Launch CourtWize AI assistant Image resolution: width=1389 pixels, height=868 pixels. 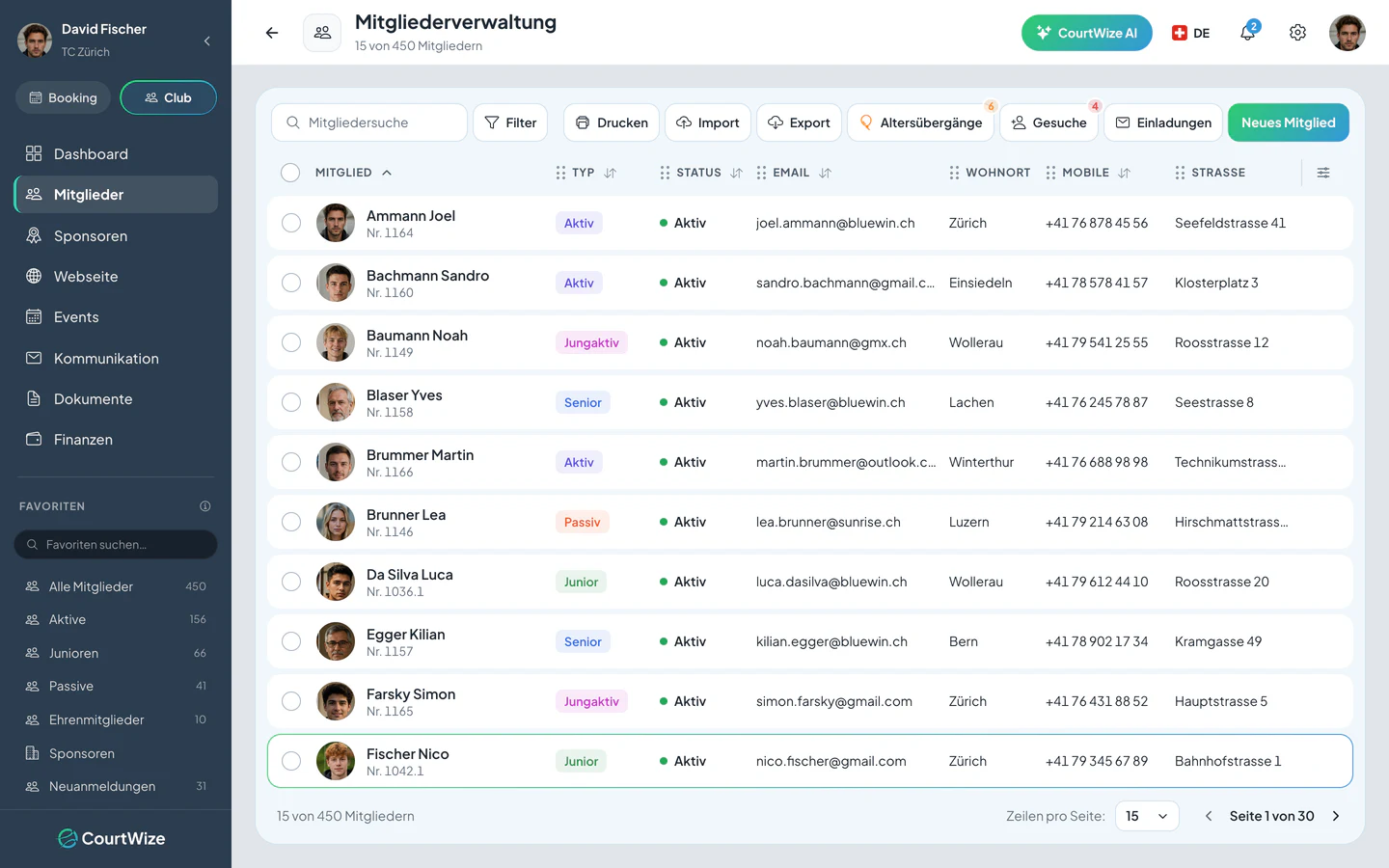(1087, 33)
